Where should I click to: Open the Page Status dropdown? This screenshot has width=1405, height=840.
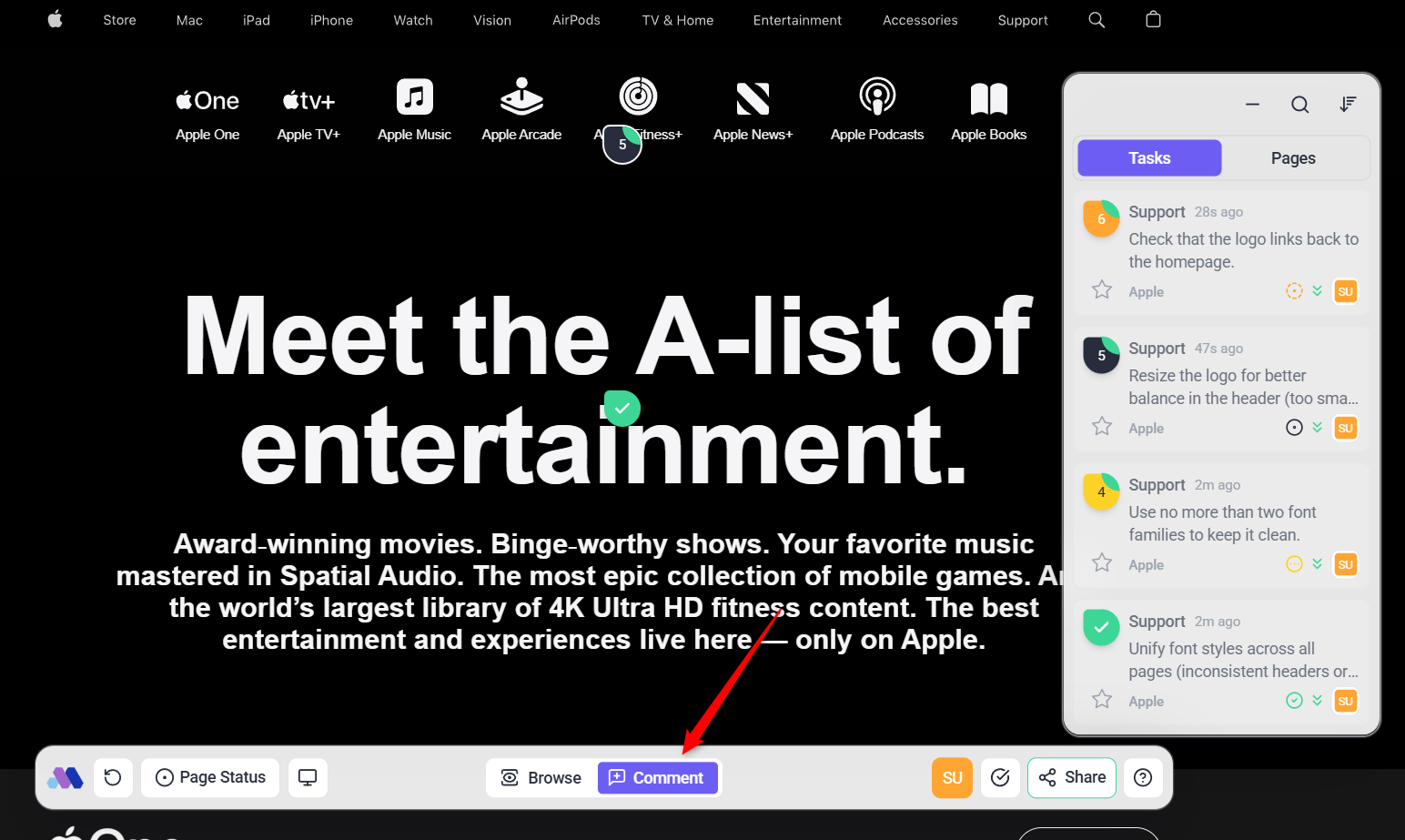210,778
